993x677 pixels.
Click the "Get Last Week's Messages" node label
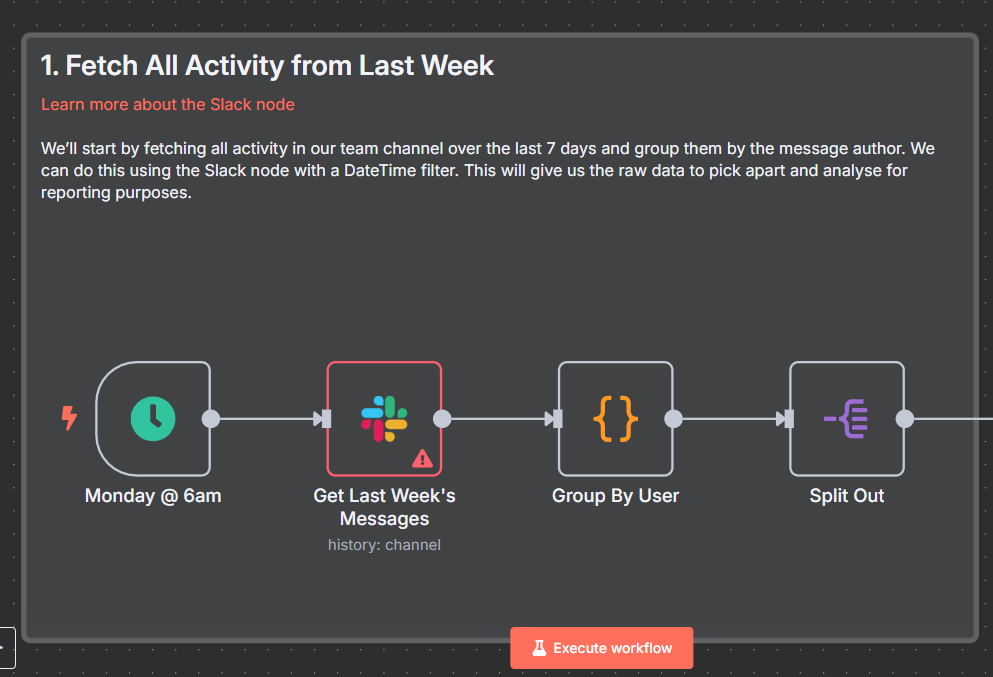click(x=384, y=507)
